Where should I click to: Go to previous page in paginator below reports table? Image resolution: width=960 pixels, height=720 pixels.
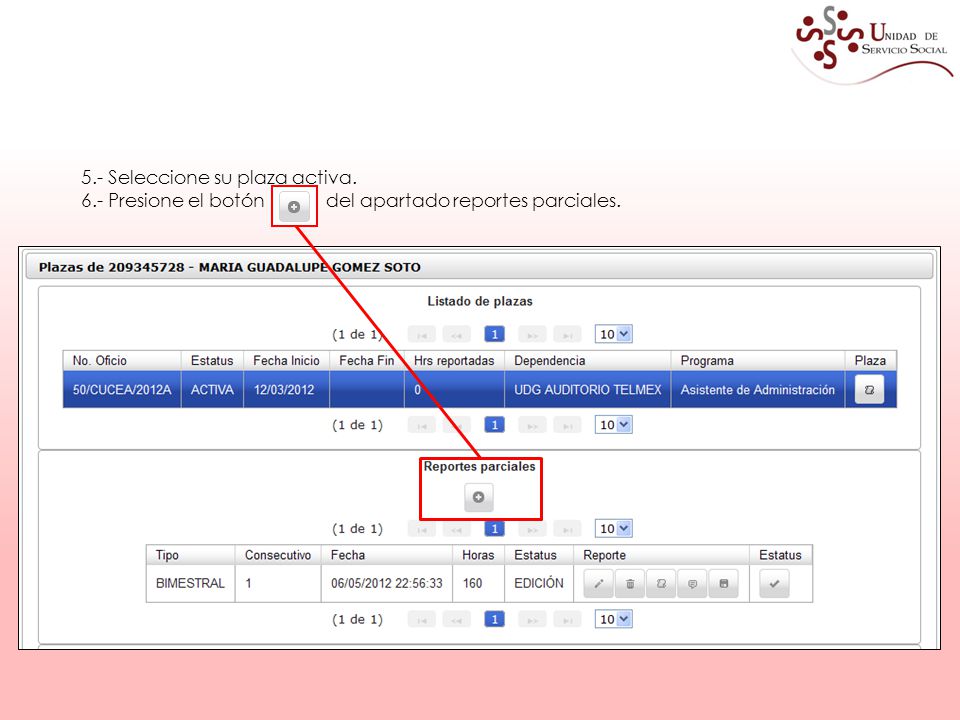coord(456,620)
